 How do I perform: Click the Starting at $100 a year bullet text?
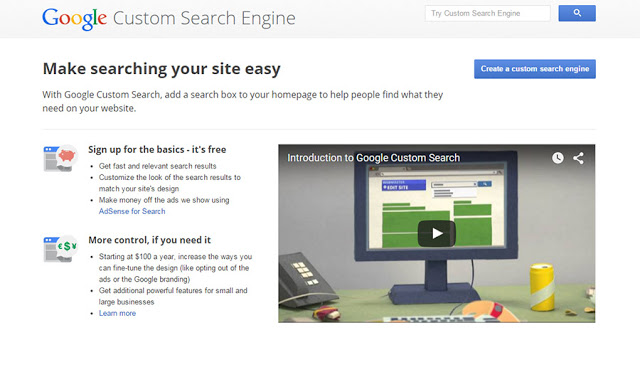pyautogui.click(x=176, y=268)
